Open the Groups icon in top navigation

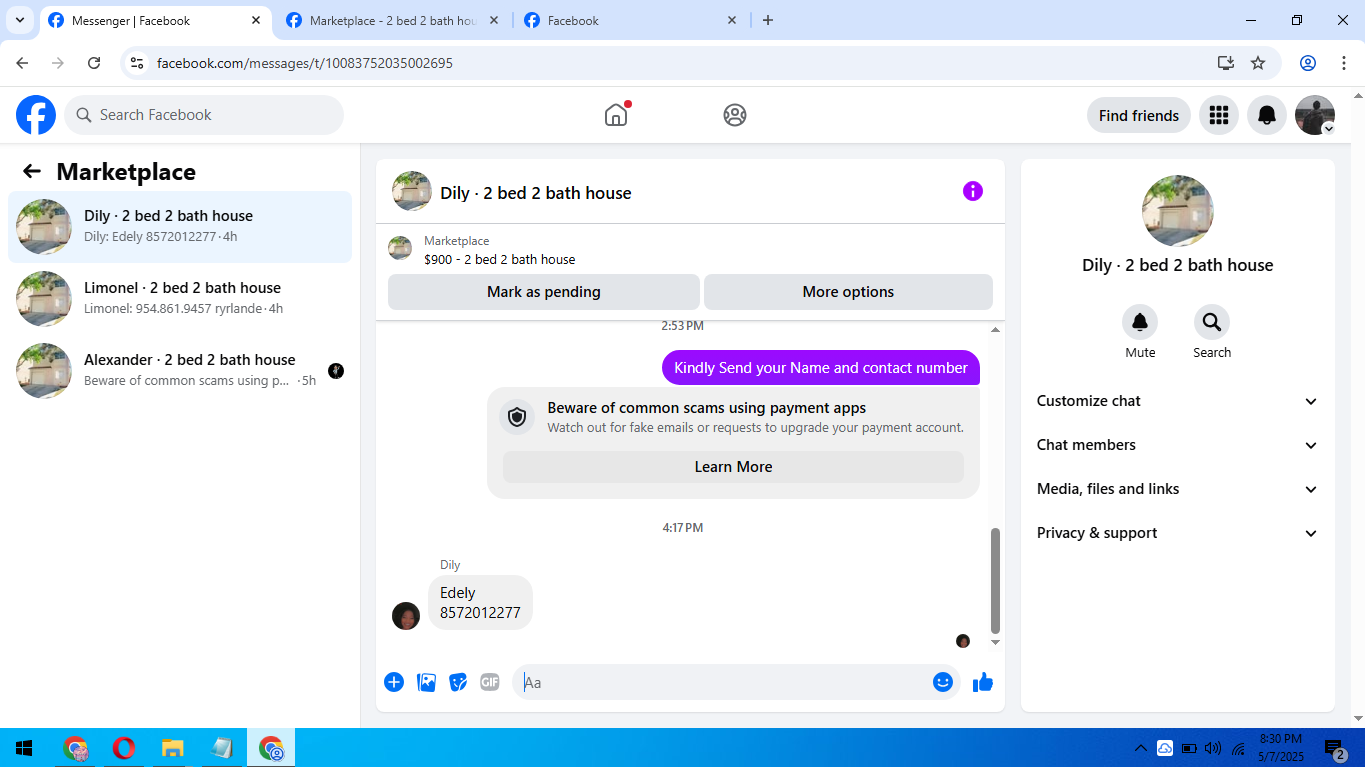tap(735, 115)
